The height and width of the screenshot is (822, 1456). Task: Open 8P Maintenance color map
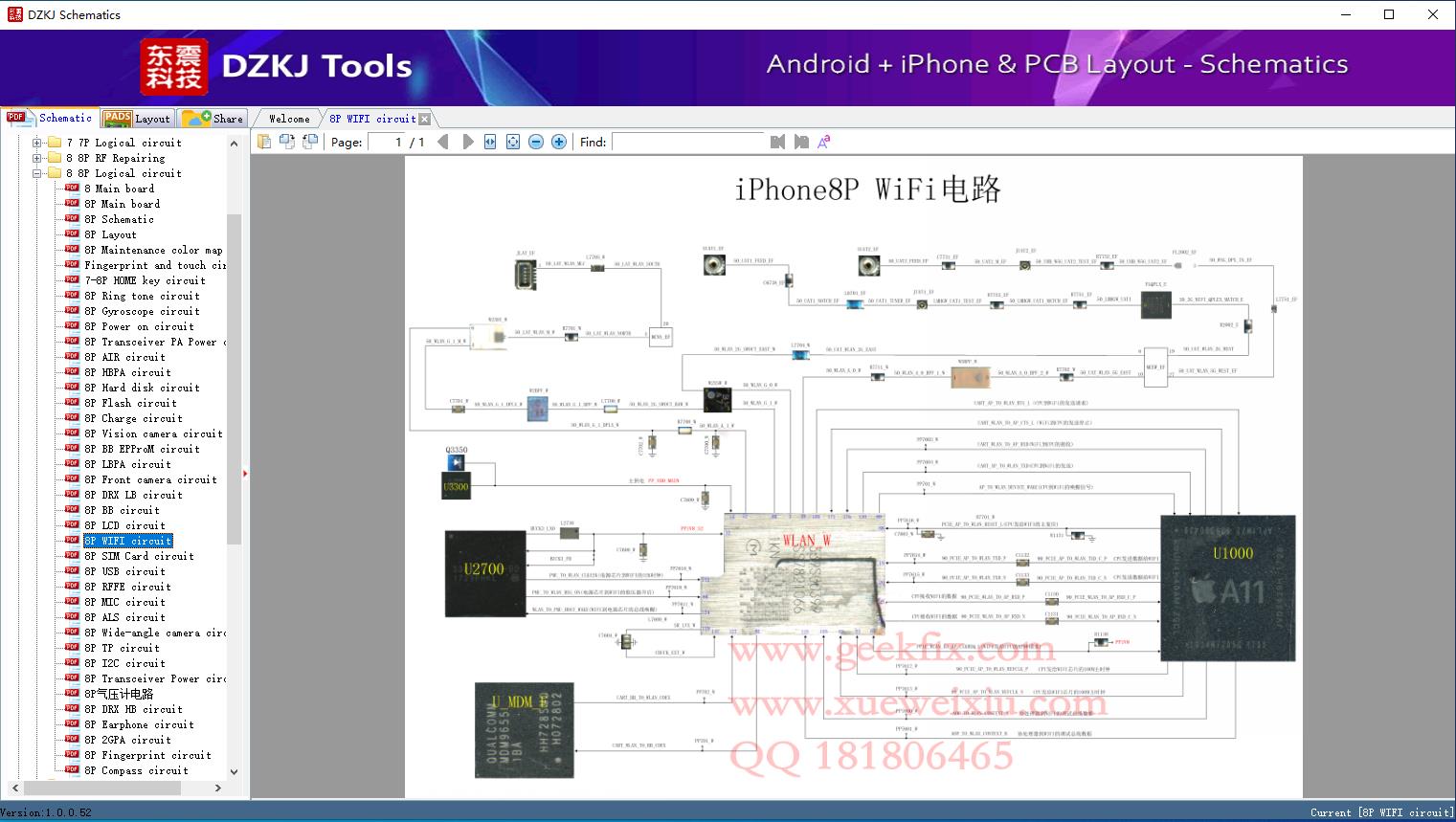point(153,250)
